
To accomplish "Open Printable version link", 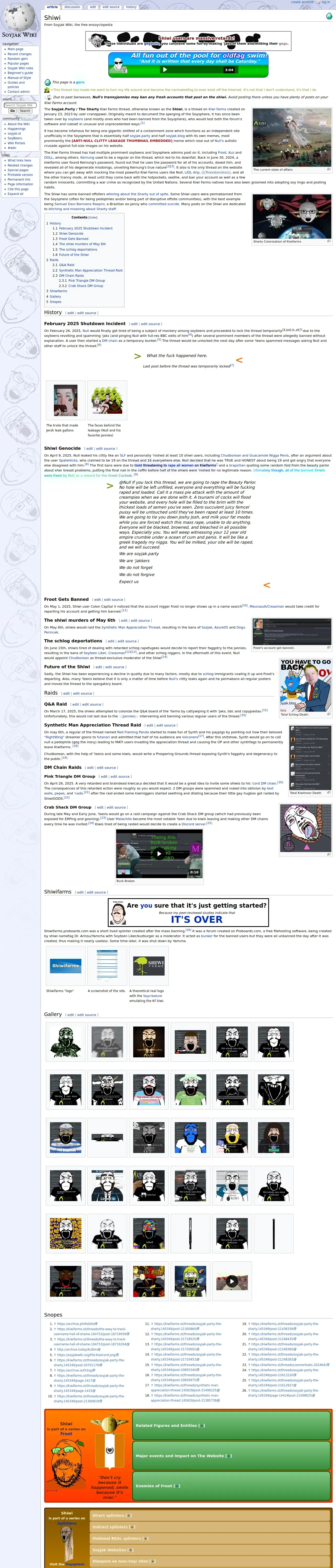I will click(20, 175).
